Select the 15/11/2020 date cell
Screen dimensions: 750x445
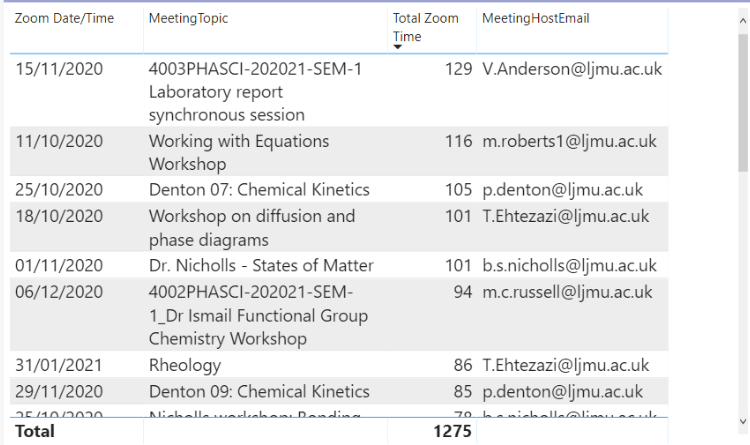59,69
